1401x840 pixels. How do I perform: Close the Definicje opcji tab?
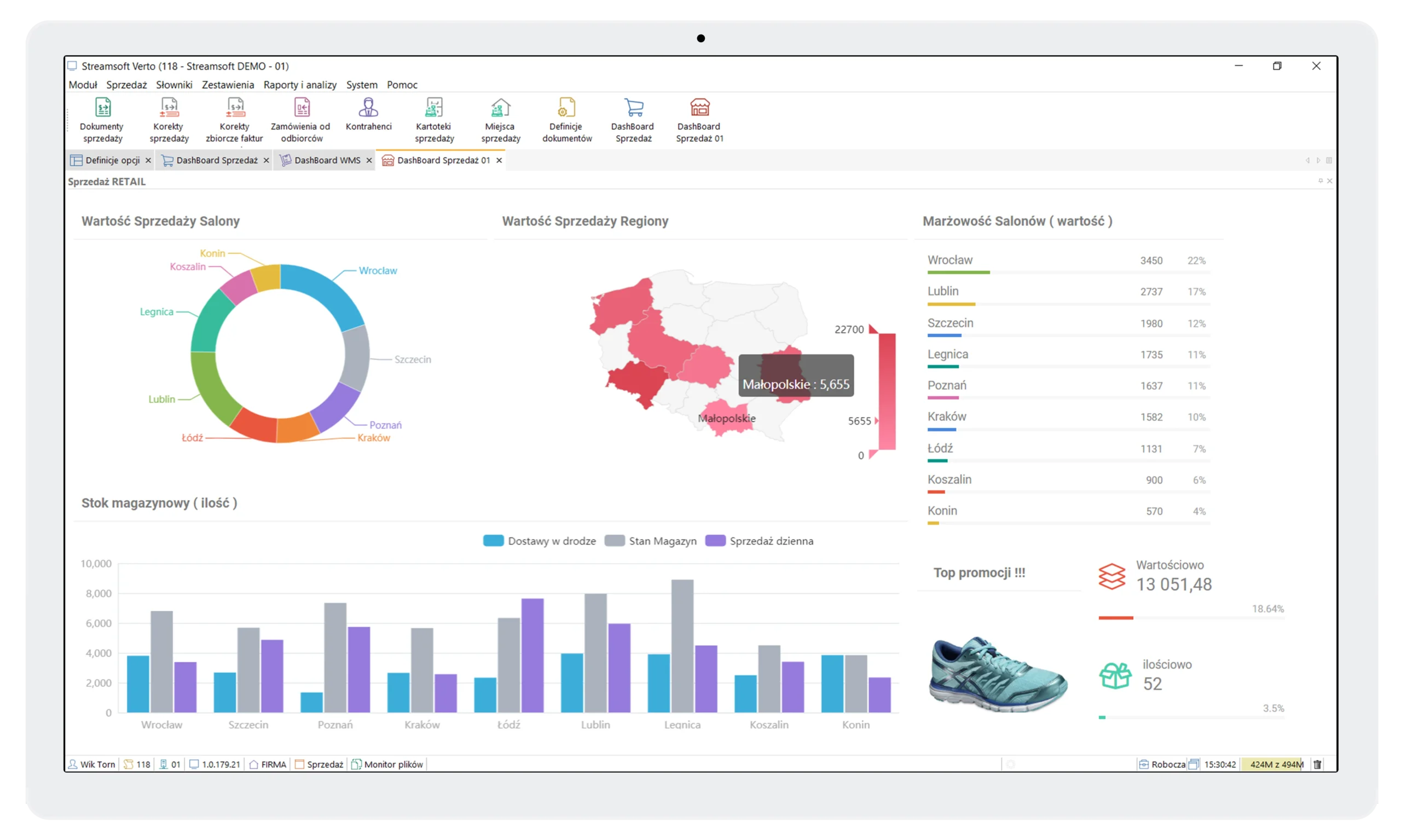148,161
